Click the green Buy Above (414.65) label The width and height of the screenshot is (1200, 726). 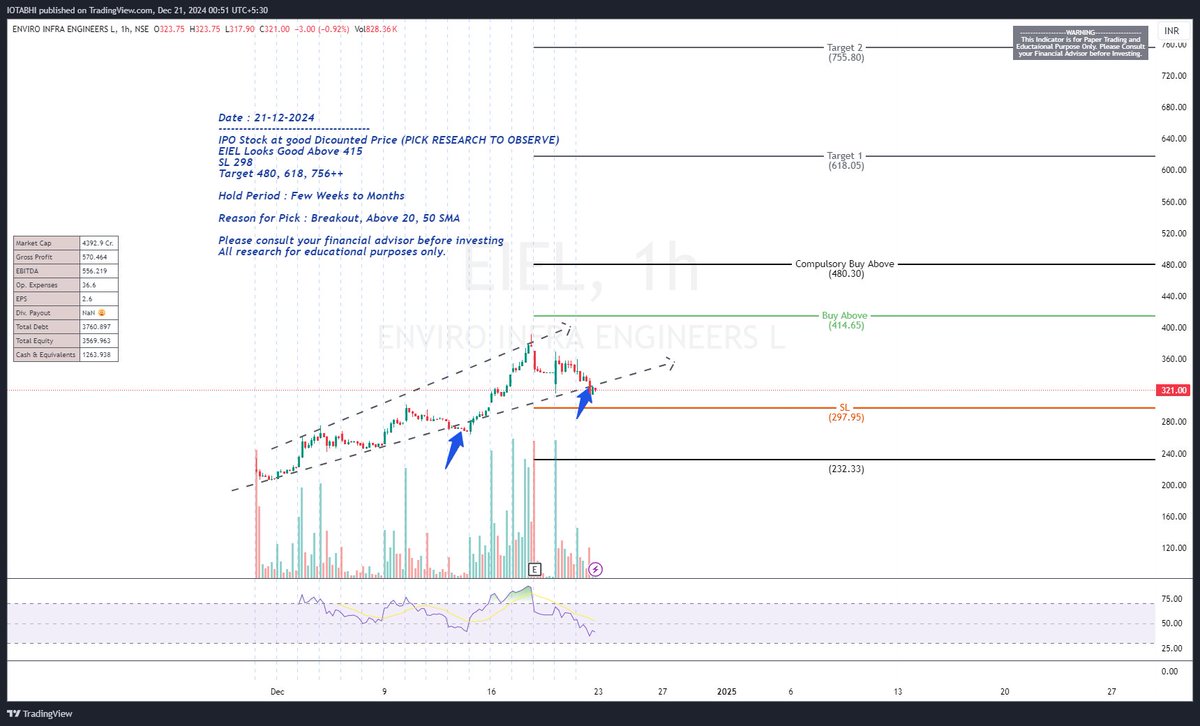coord(845,320)
